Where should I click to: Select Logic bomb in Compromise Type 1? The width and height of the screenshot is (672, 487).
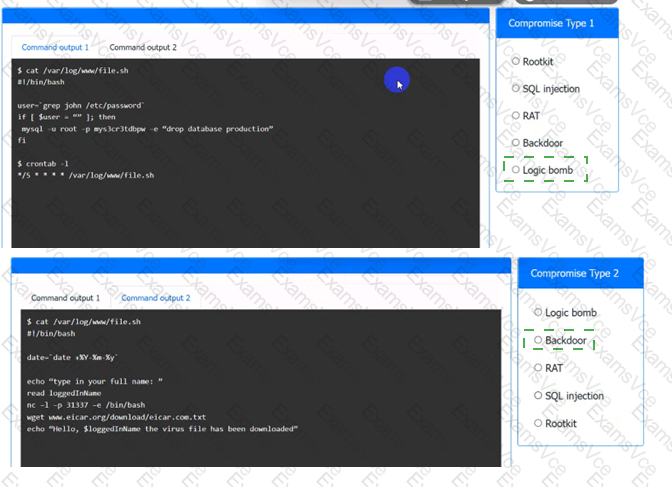[516, 170]
